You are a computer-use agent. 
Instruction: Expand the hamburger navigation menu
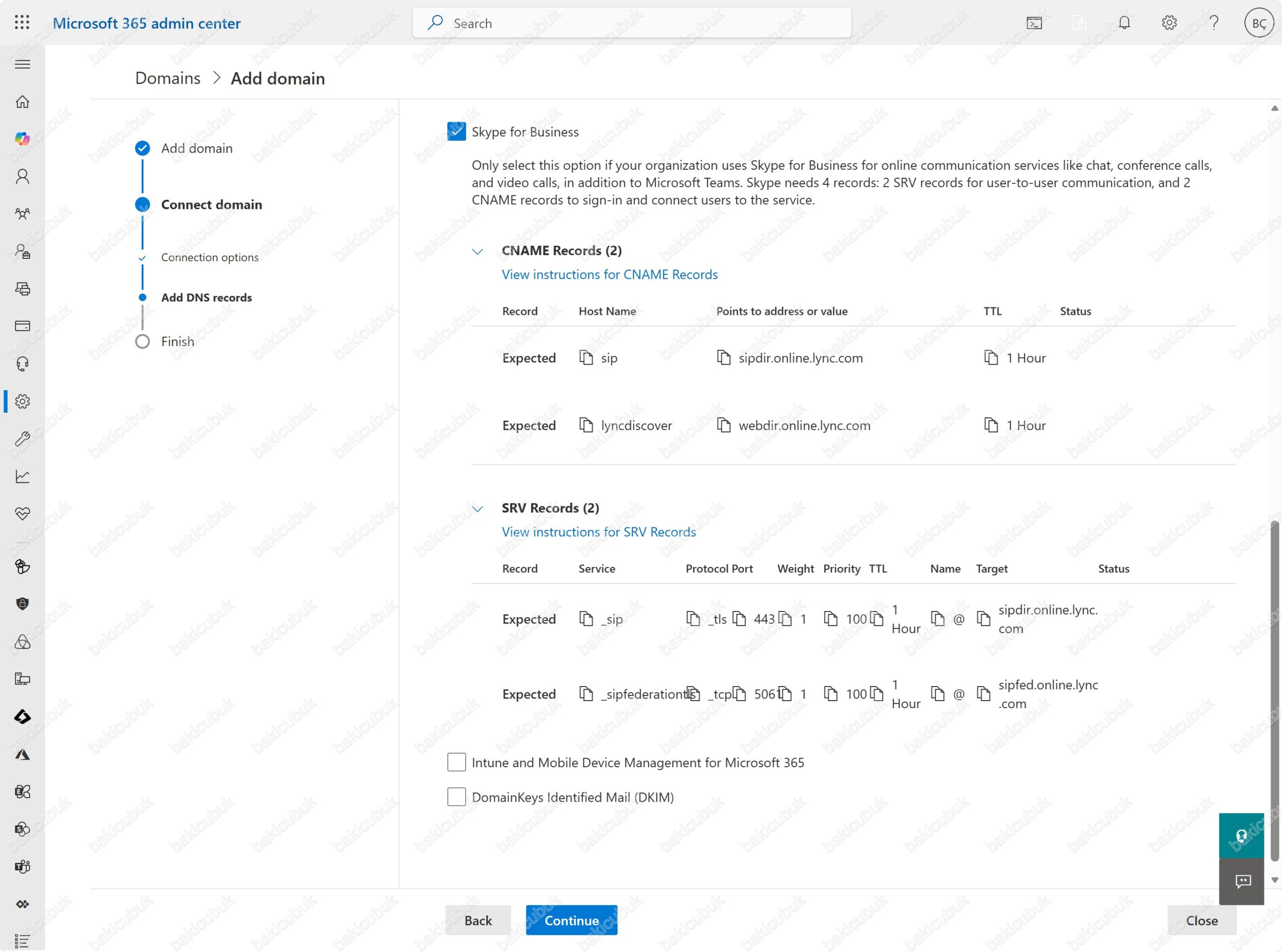click(x=23, y=64)
